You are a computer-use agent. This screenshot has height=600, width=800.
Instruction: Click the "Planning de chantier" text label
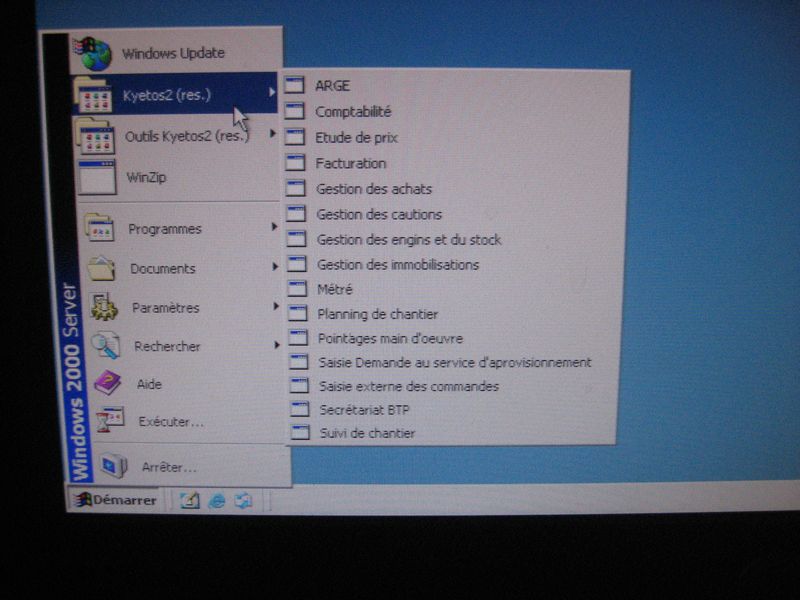tap(378, 314)
